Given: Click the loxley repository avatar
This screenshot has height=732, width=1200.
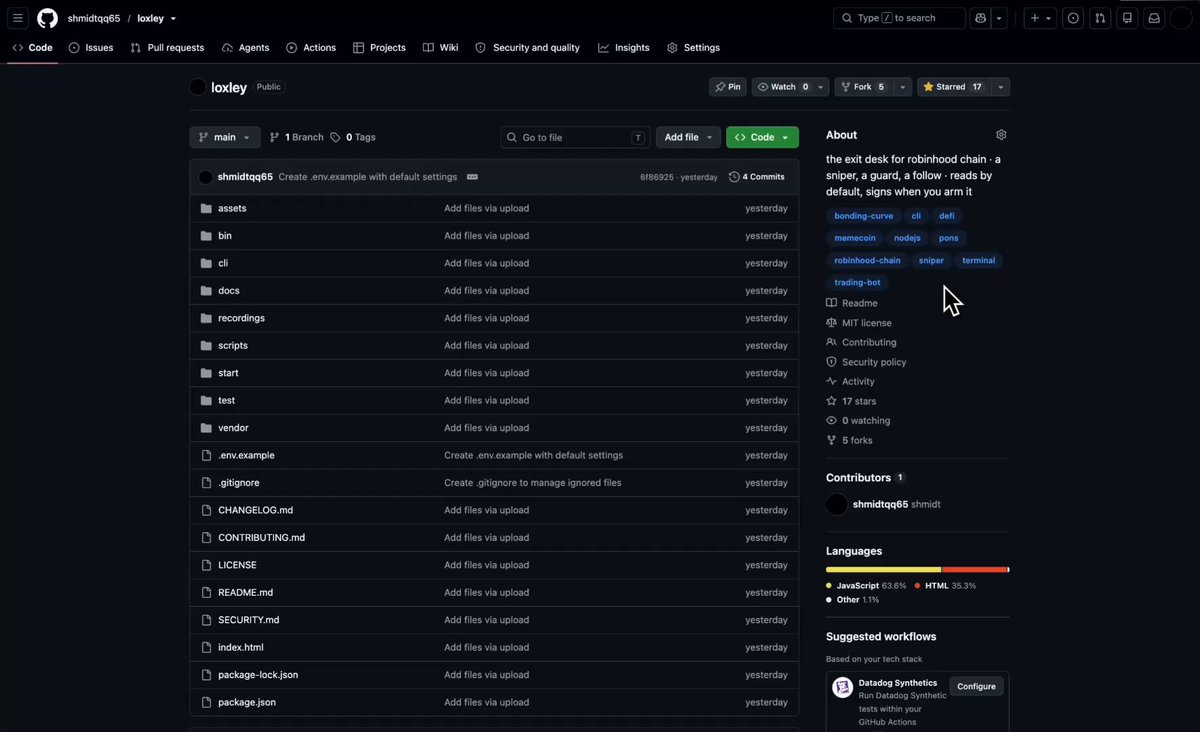Looking at the screenshot, I should click(x=197, y=87).
